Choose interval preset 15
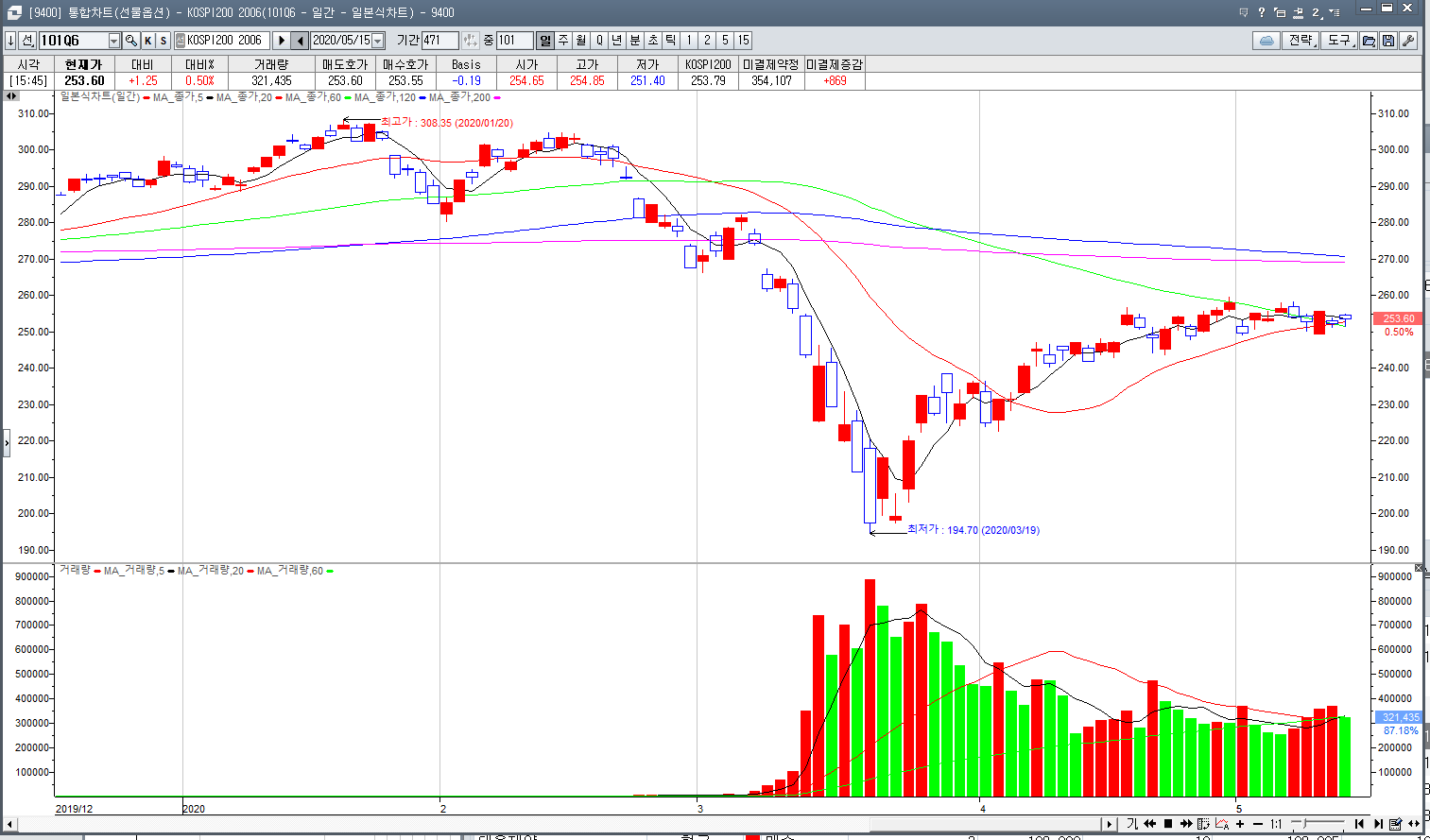The width and height of the screenshot is (1430, 840). coord(743,41)
